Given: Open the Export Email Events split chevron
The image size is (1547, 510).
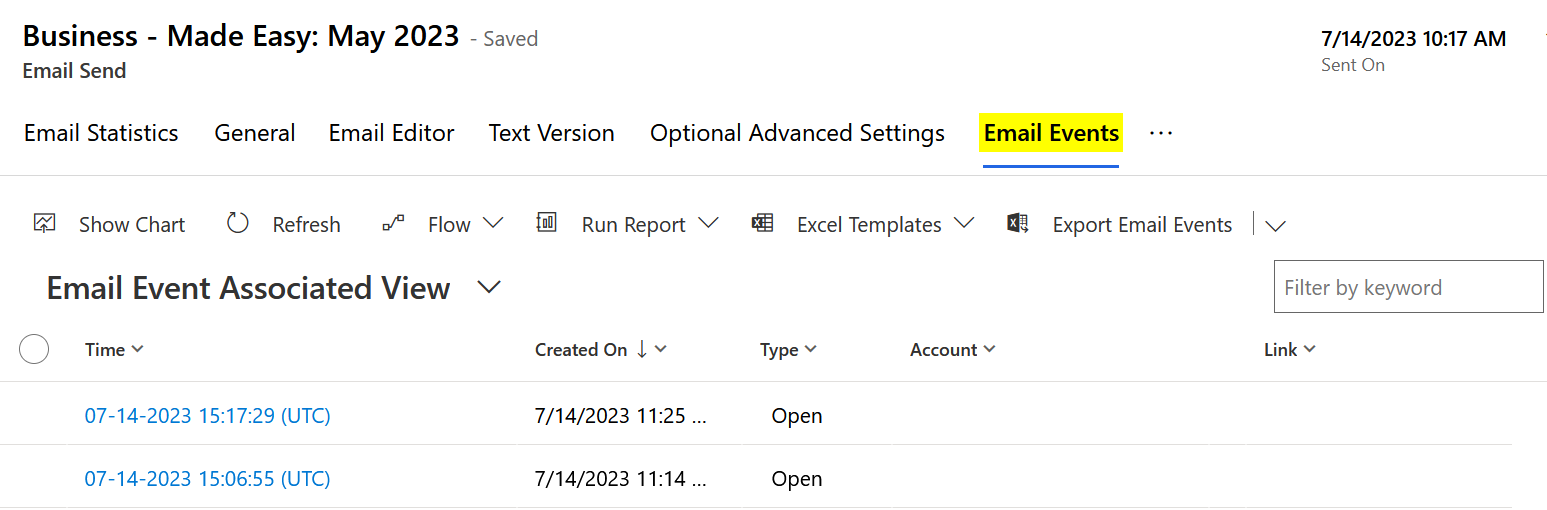Looking at the screenshot, I should (x=1275, y=226).
